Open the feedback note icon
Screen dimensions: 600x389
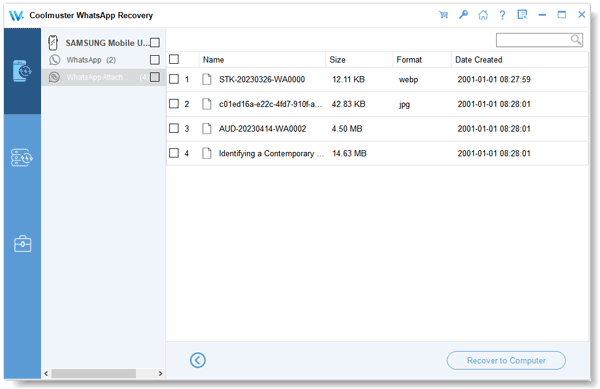coord(522,15)
